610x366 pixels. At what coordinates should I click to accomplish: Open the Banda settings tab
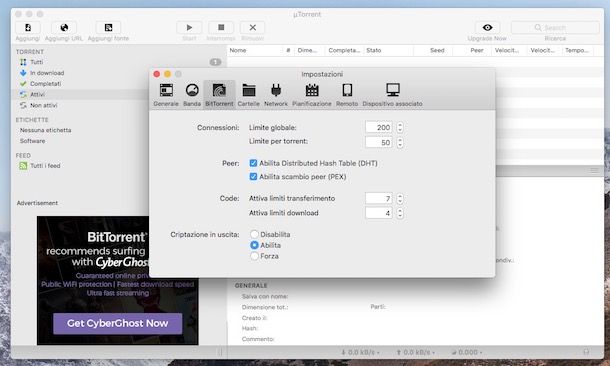click(192, 95)
